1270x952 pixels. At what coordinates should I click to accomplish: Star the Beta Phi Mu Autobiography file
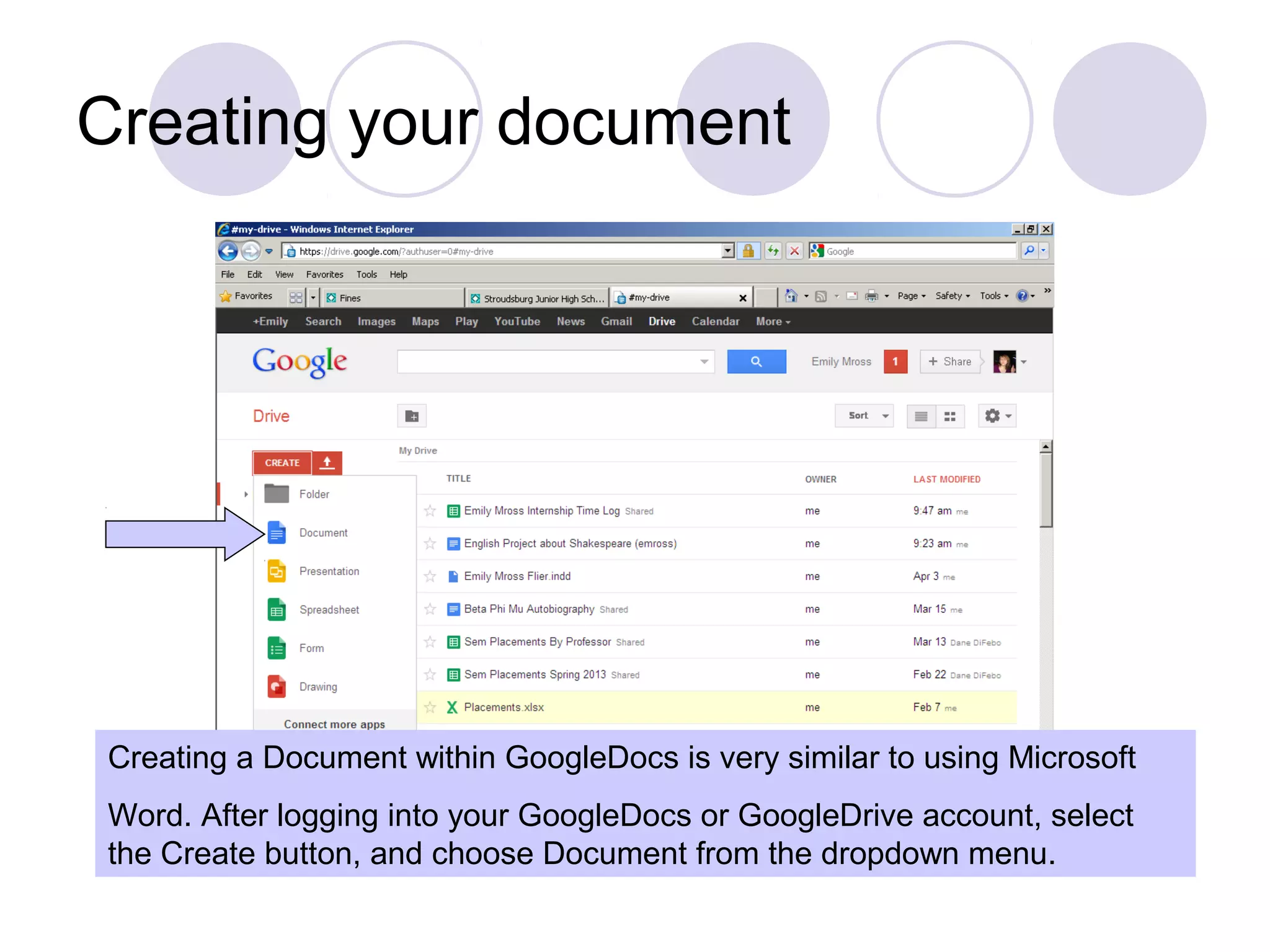[x=430, y=609]
